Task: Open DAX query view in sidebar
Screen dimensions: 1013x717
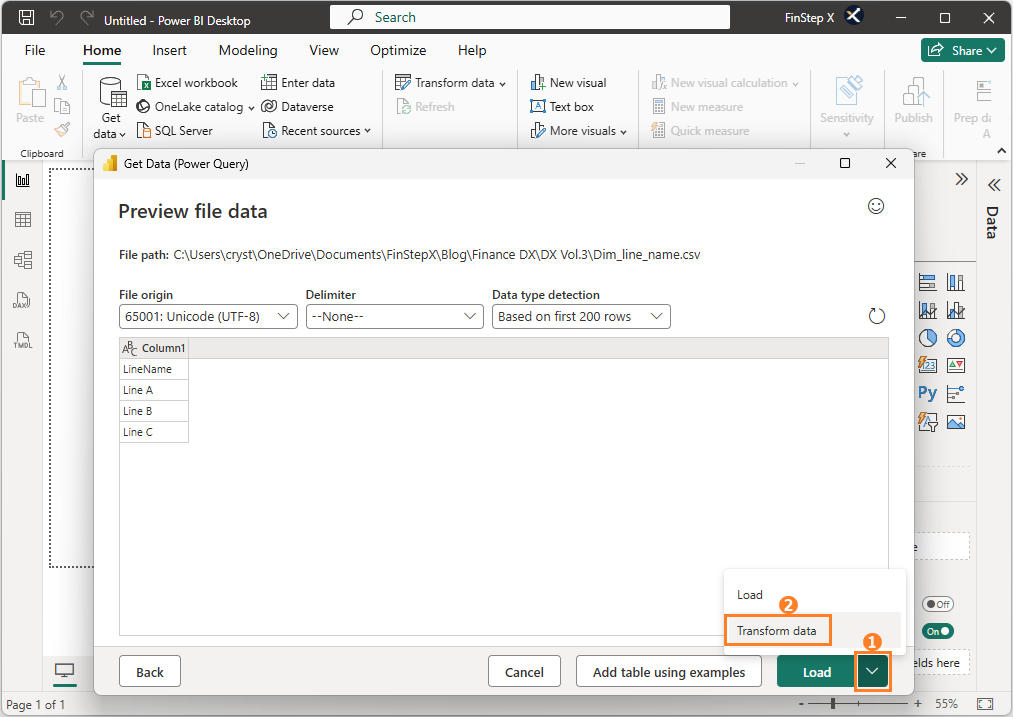Action: point(22,300)
